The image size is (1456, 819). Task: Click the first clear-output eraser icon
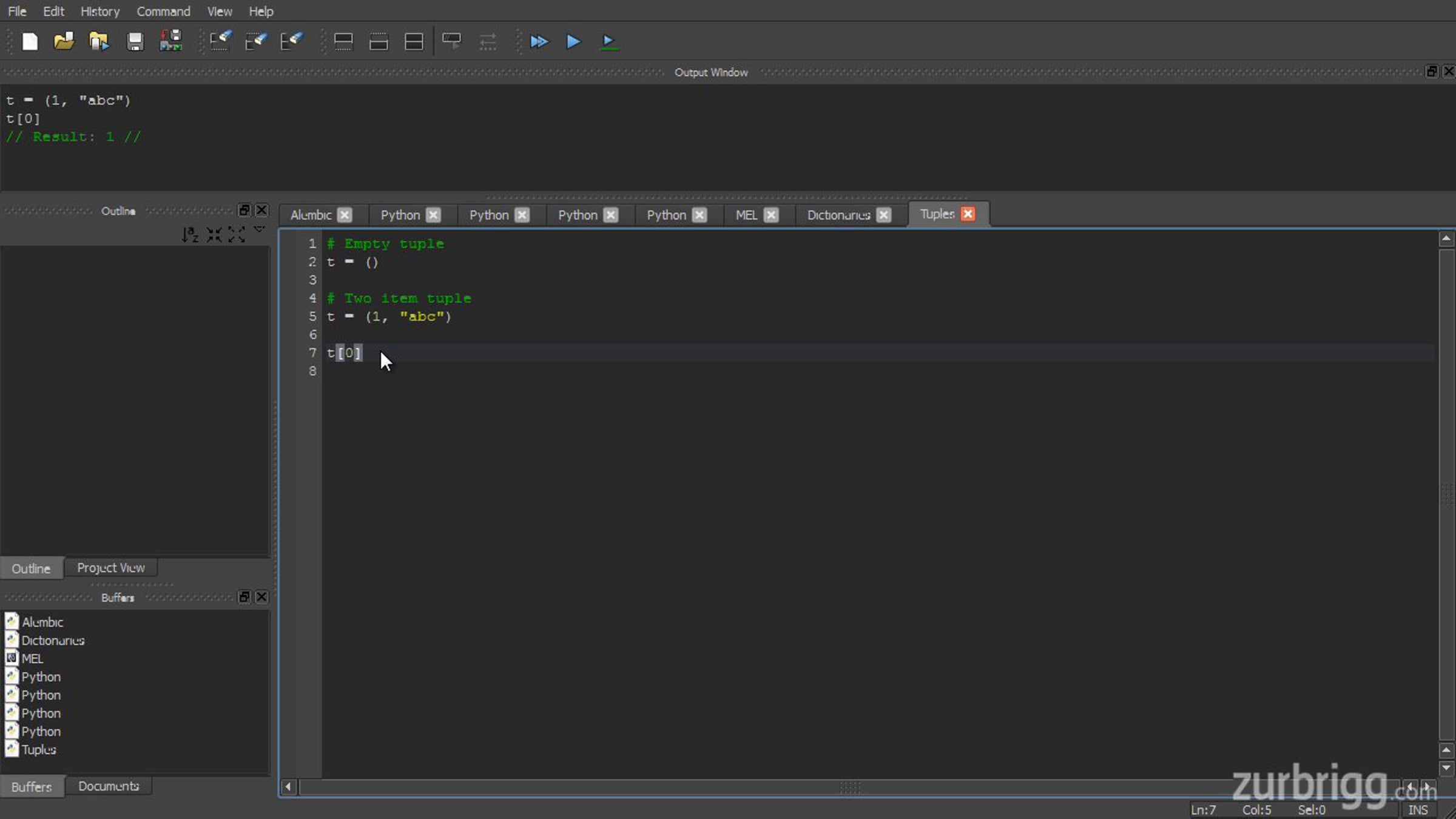[x=221, y=41]
